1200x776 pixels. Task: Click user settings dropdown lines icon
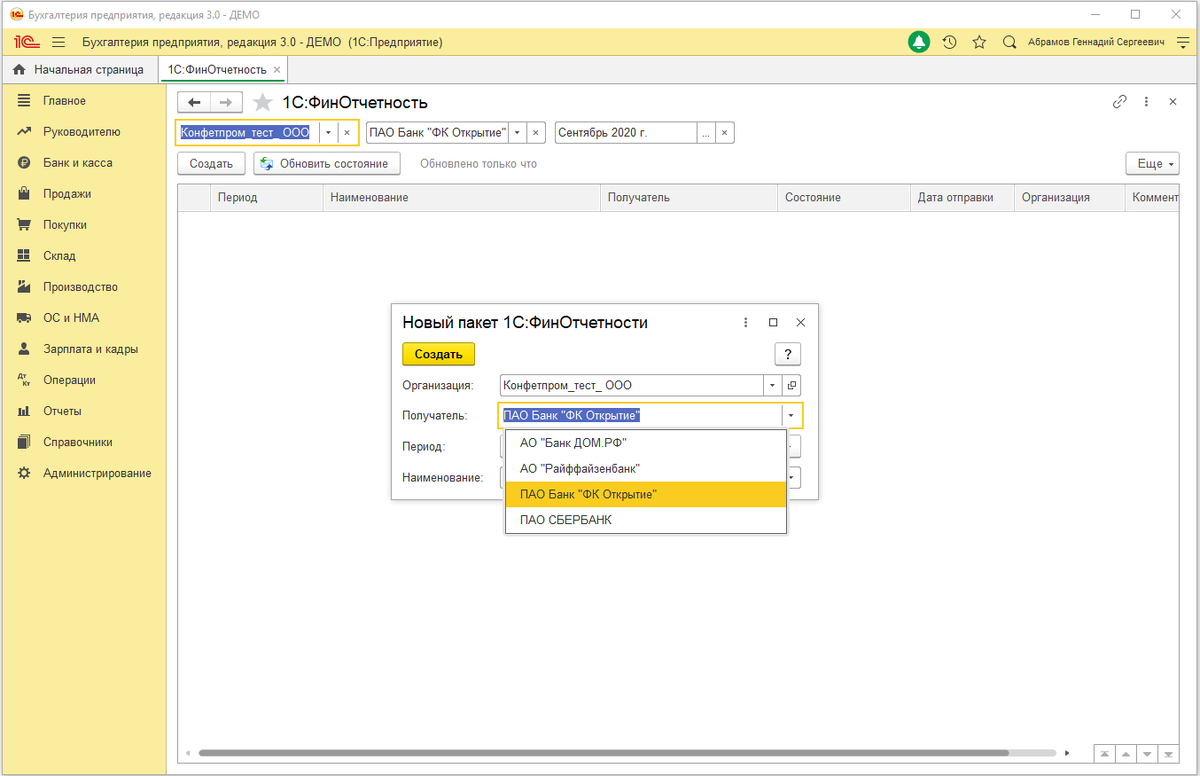(1182, 42)
